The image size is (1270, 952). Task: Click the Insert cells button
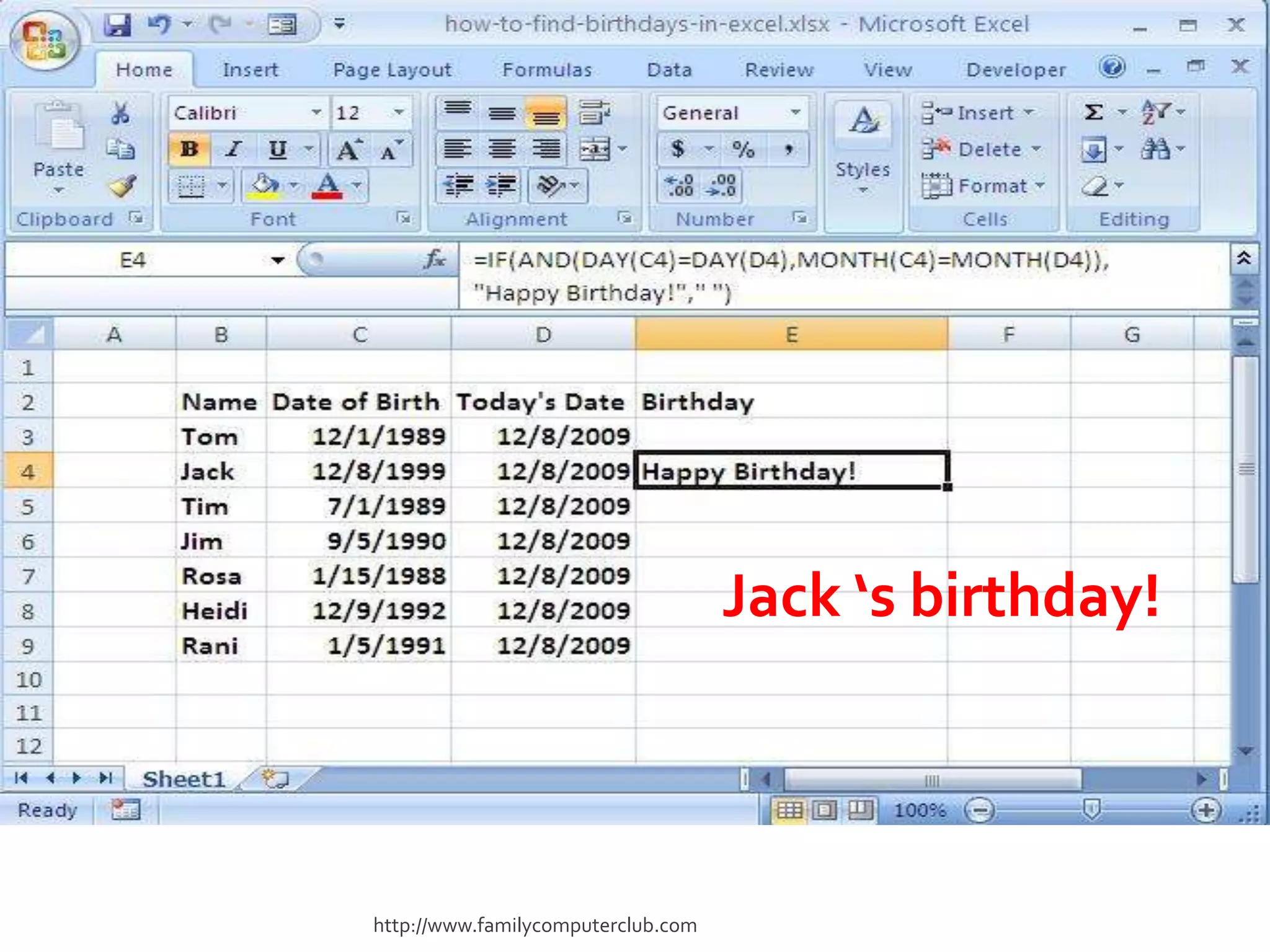pos(977,112)
